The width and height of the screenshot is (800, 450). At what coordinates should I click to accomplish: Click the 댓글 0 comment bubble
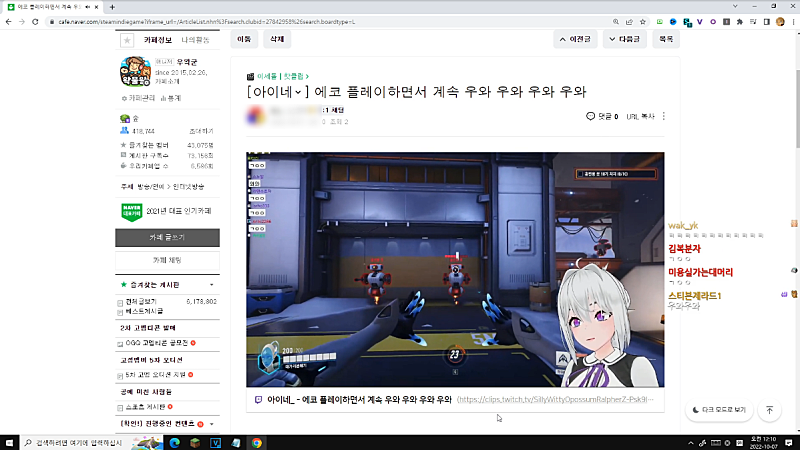tap(602, 116)
